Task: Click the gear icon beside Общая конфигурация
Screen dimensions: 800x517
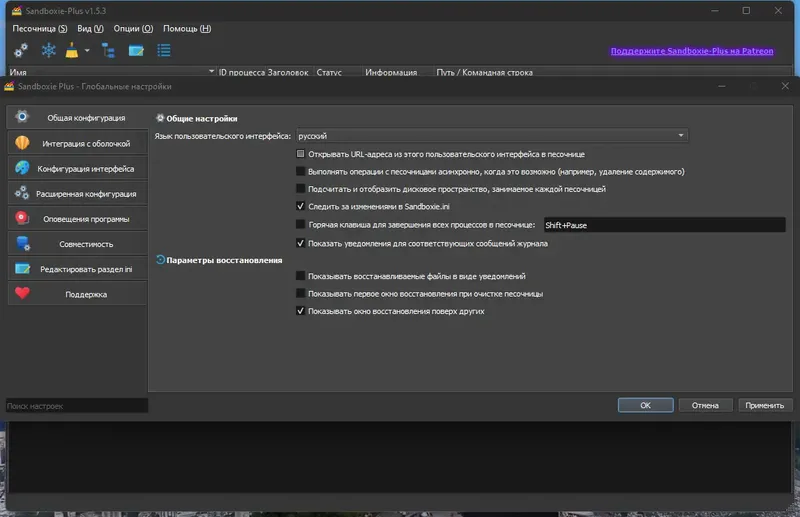Action: pos(22,117)
